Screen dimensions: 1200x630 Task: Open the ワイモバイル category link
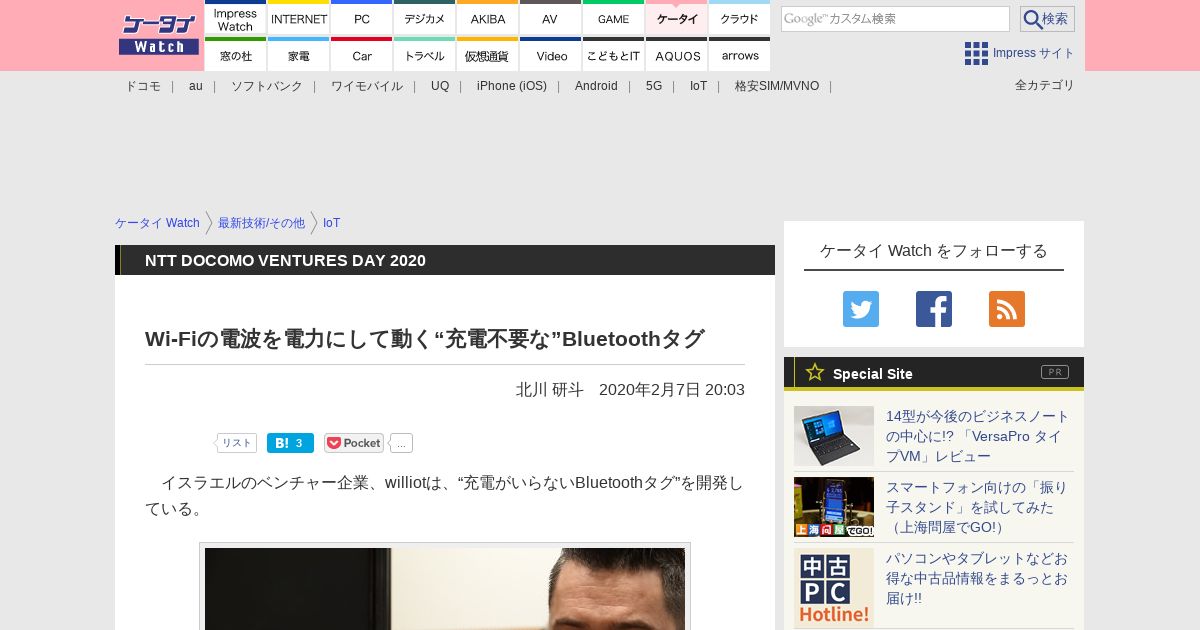367,86
